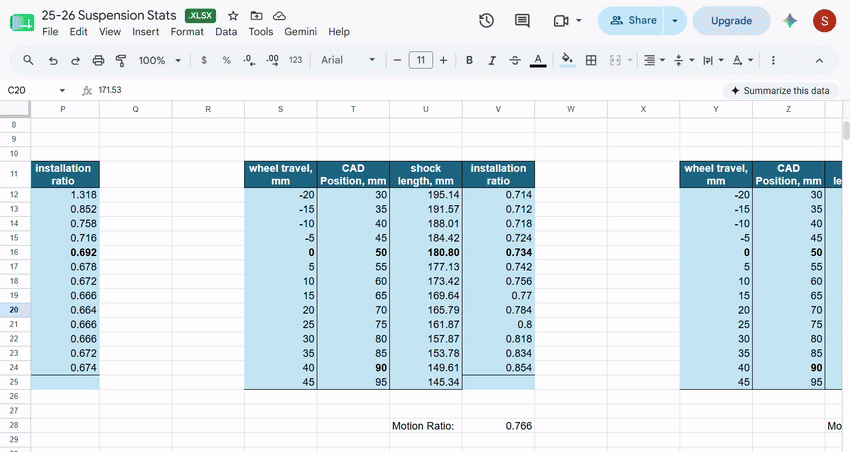This screenshot has width=850, height=452.
Task: Click the font size field showing 11
Action: [x=421, y=60]
